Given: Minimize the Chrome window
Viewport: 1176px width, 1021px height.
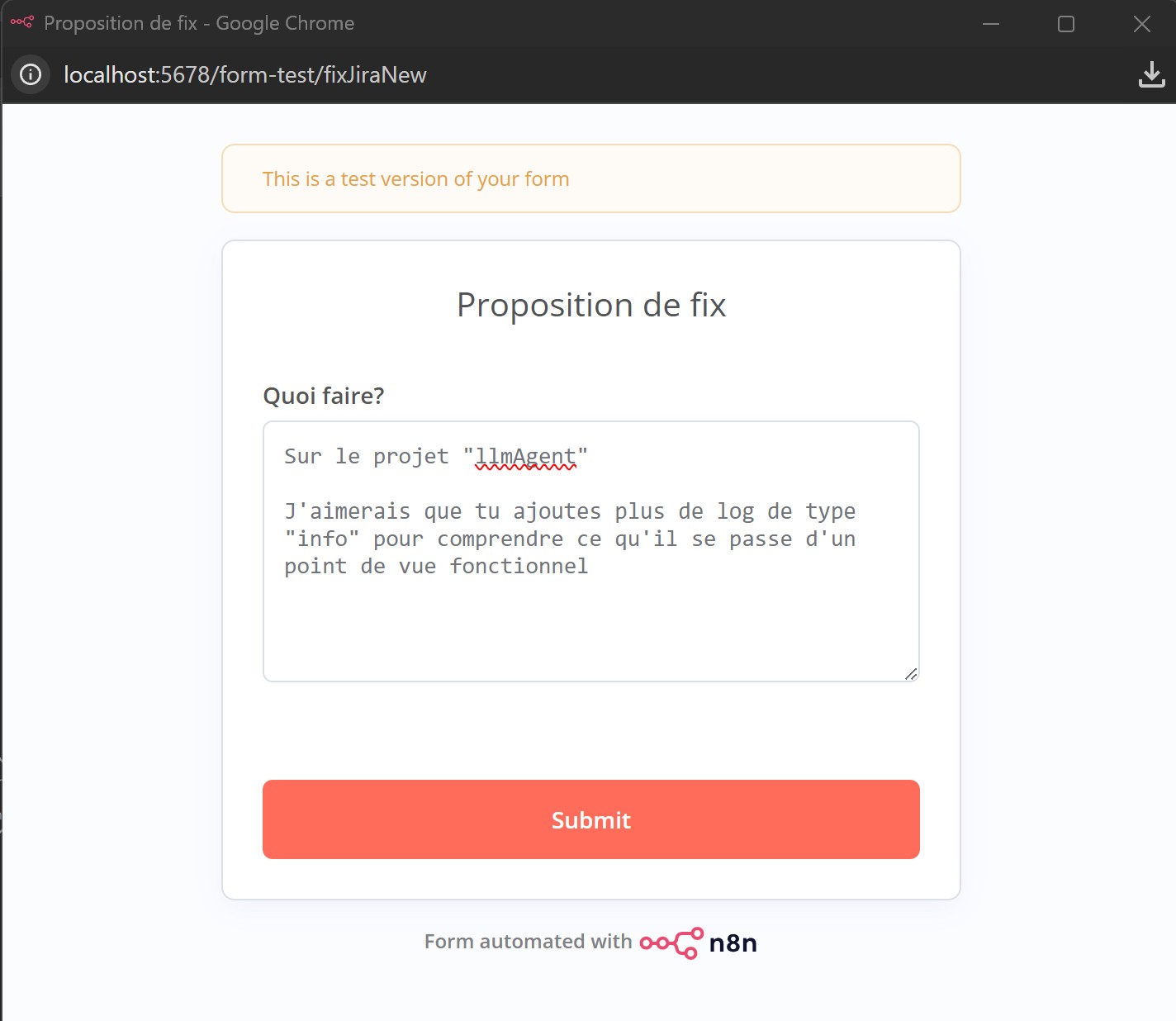Looking at the screenshot, I should (991, 24).
